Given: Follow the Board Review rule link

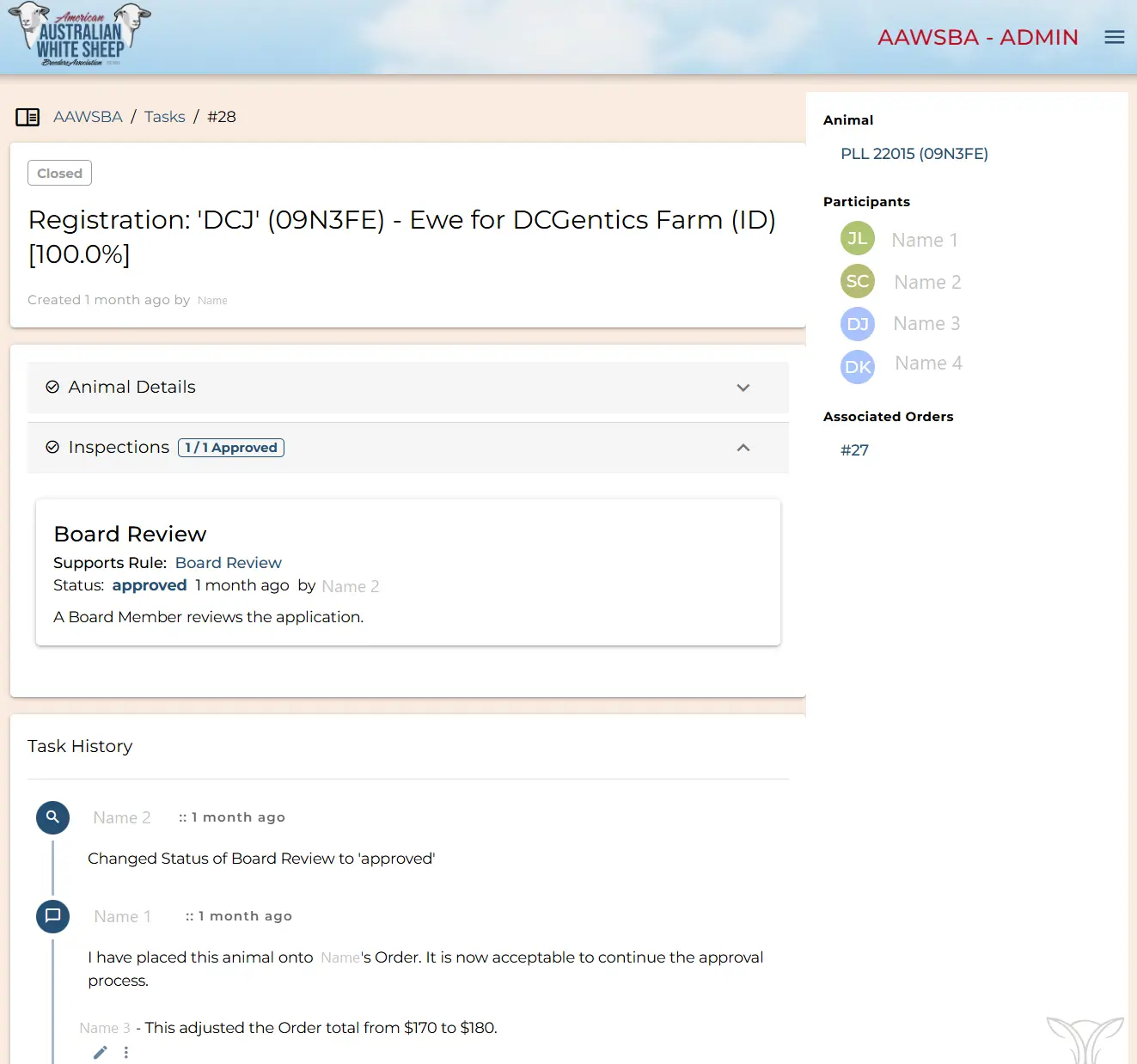Looking at the screenshot, I should click(x=228, y=563).
